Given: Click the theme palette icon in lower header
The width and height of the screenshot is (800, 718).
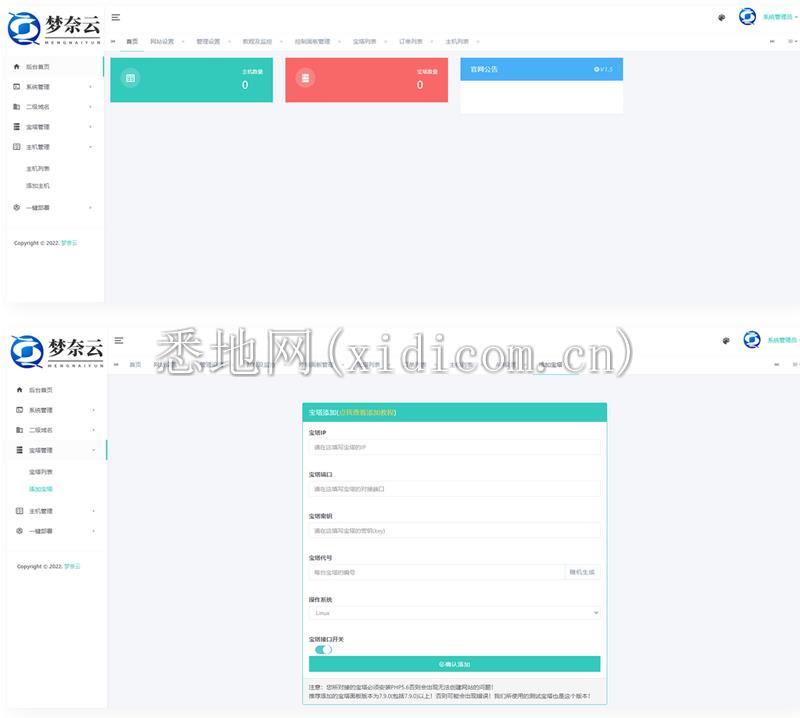Looking at the screenshot, I should click(x=726, y=341).
